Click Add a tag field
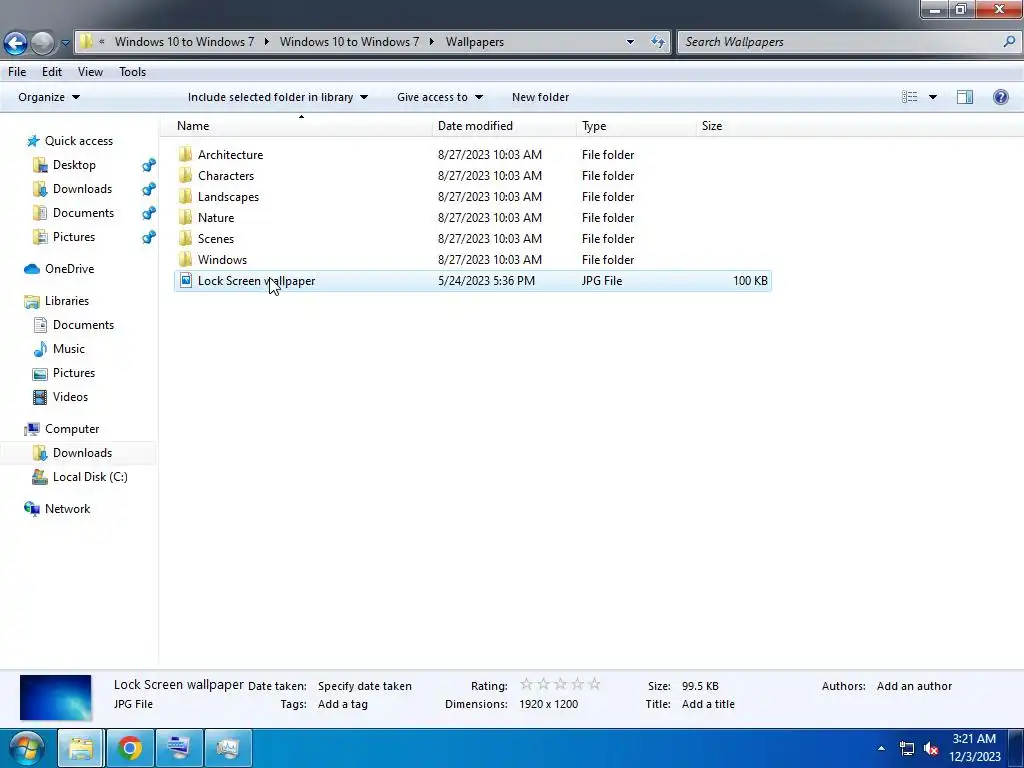Image resolution: width=1024 pixels, height=768 pixels. [x=343, y=705]
